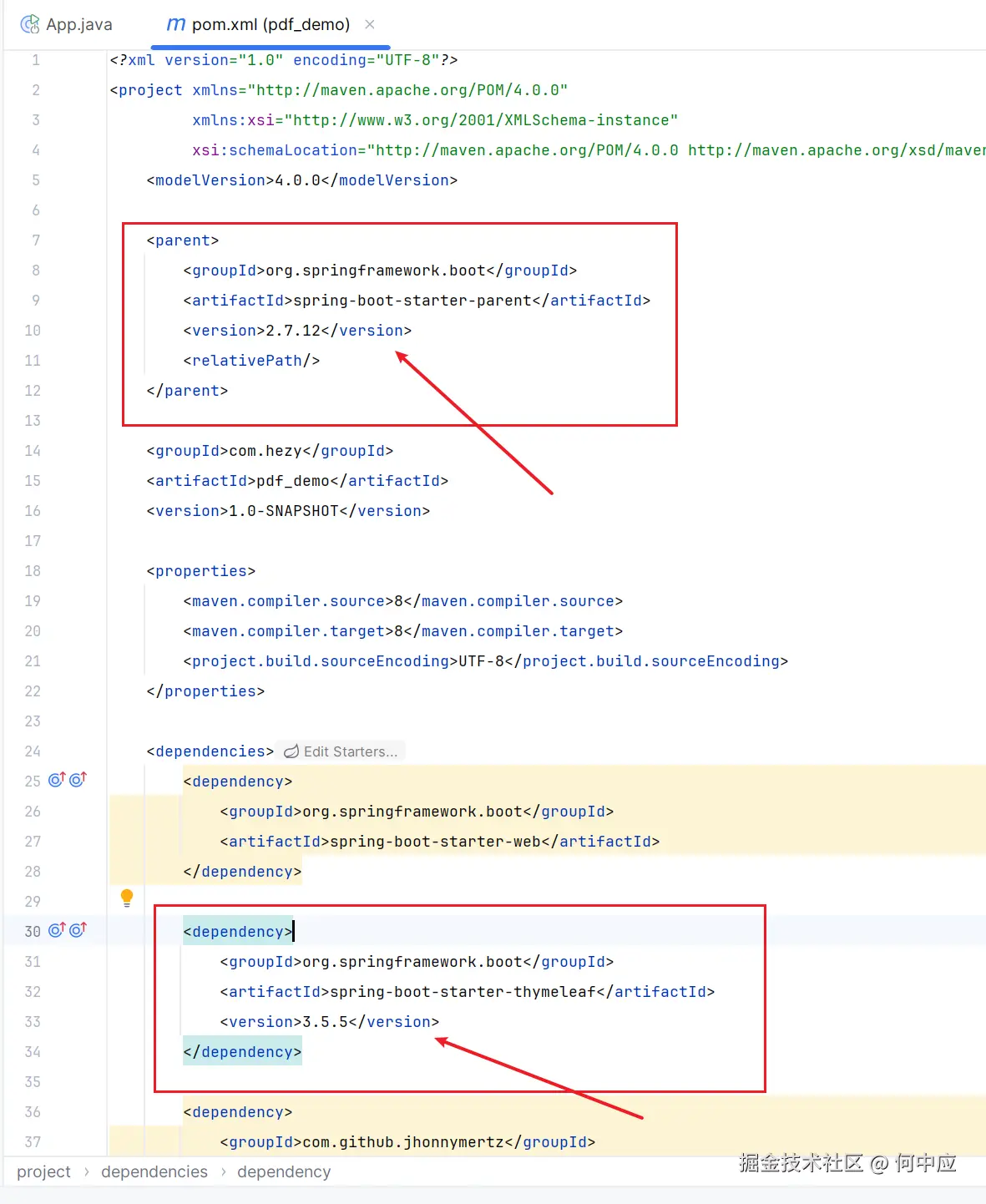Switch to the App.java tab

pos(67,24)
